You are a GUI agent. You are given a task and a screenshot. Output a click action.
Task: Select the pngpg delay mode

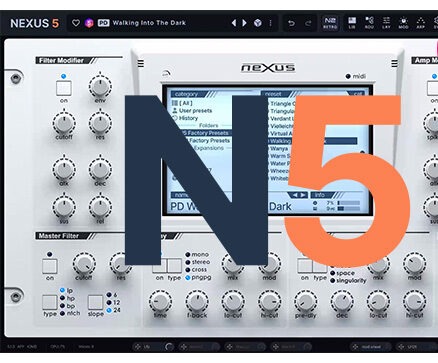coord(198,277)
